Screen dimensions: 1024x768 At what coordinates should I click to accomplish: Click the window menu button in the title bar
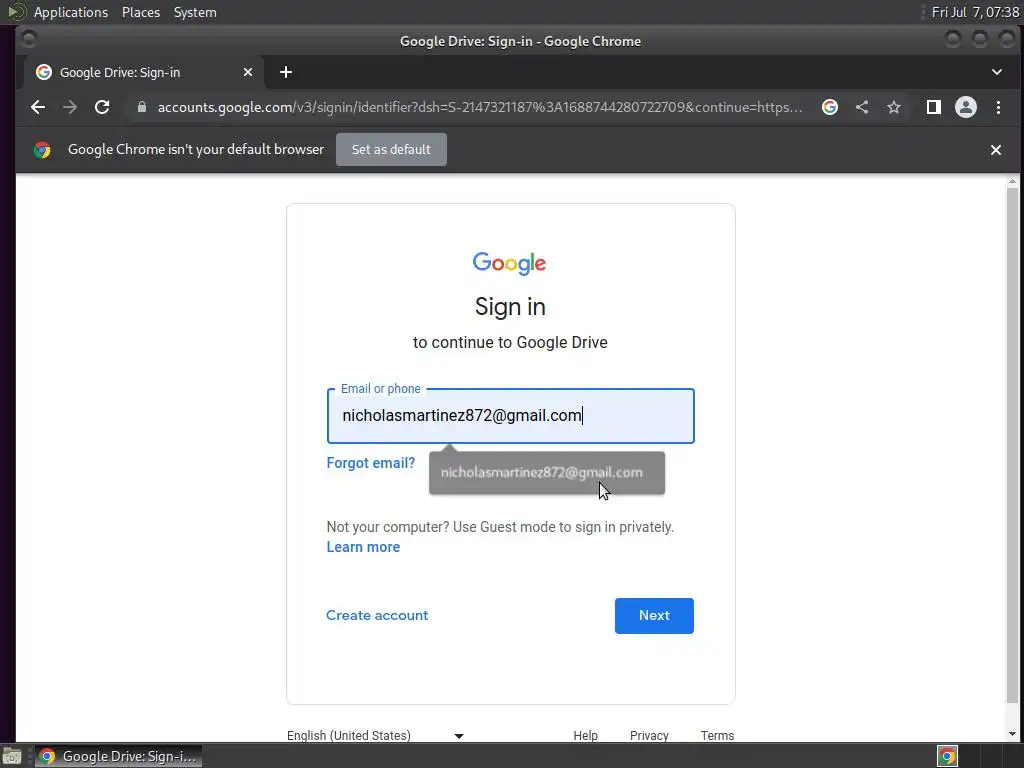pyautogui.click(x=28, y=40)
